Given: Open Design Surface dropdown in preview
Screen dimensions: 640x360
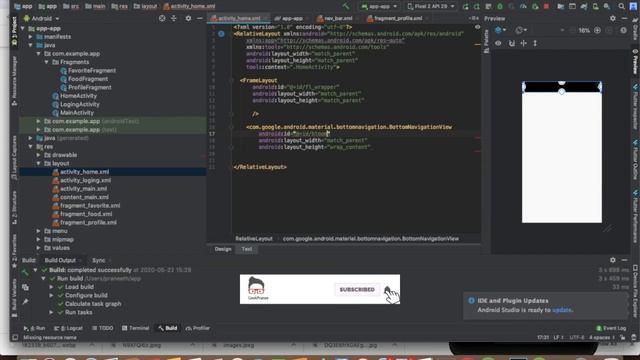Looking at the screenshot, I should click(500, 30).
